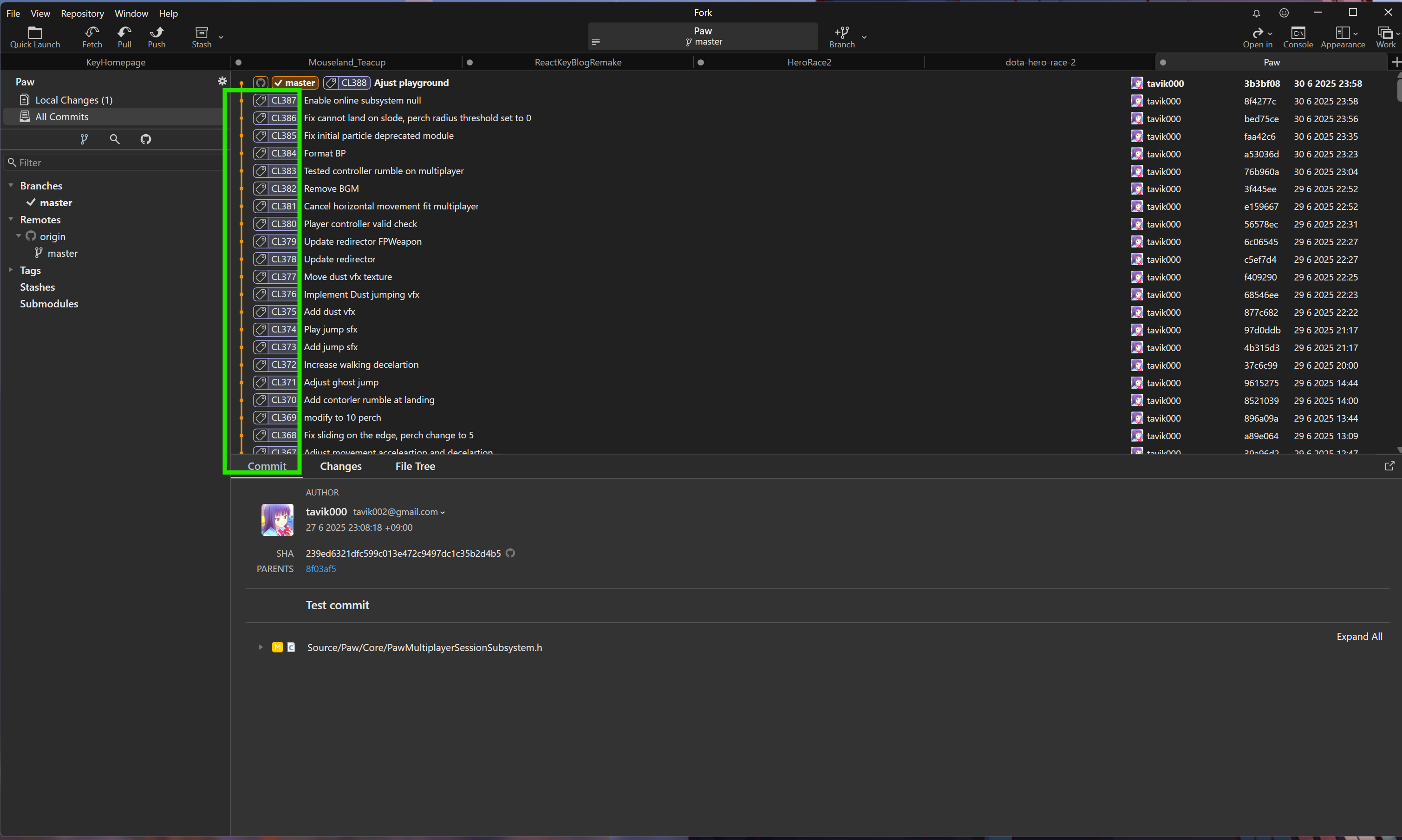The height and width of the screenshot is (840, 1402).
Task: Click Expand All
Action: [x=1359, y=637]
